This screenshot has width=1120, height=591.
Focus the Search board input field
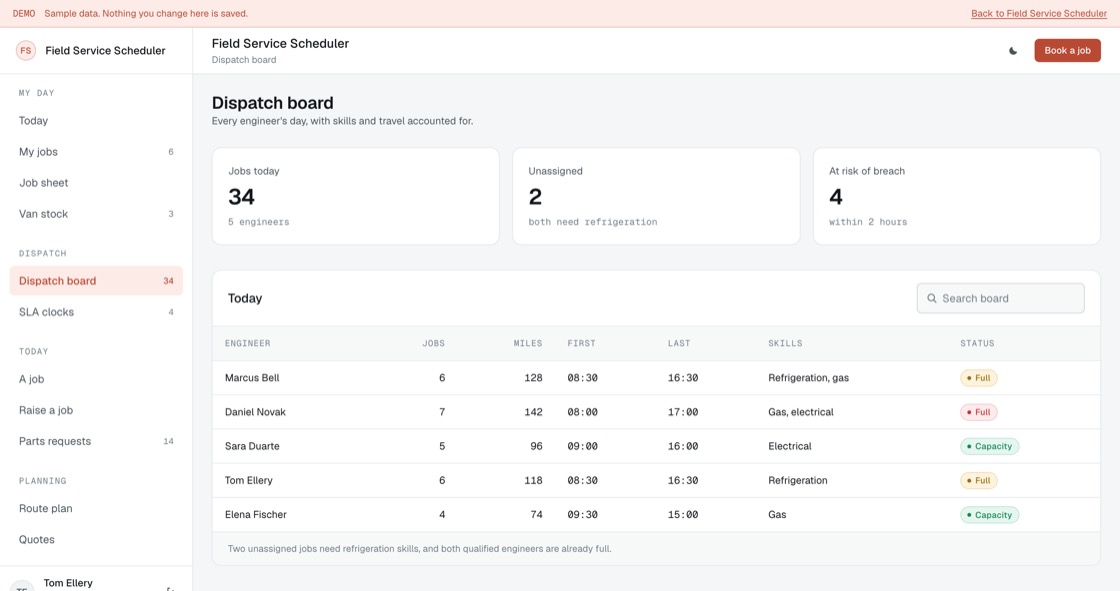point(1000,299)
